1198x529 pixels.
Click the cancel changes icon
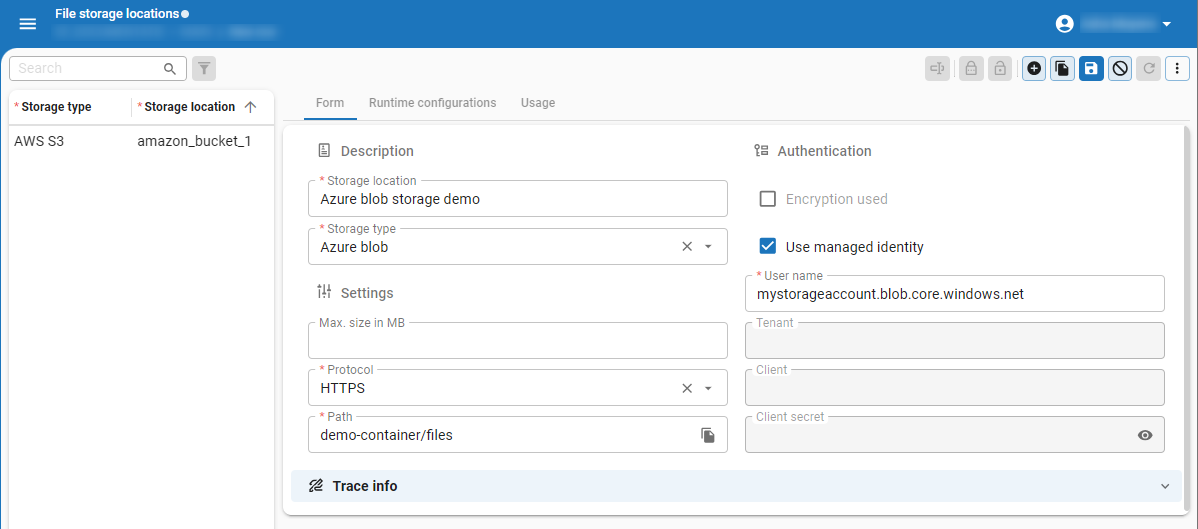1120,68
